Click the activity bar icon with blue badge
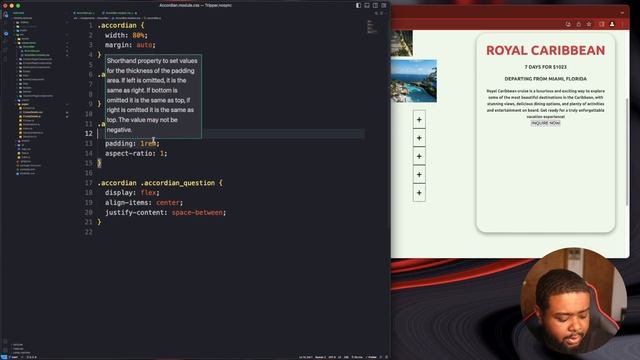Image resolution: width=640 pixels, height=360 pixels. tap(6, 33)
